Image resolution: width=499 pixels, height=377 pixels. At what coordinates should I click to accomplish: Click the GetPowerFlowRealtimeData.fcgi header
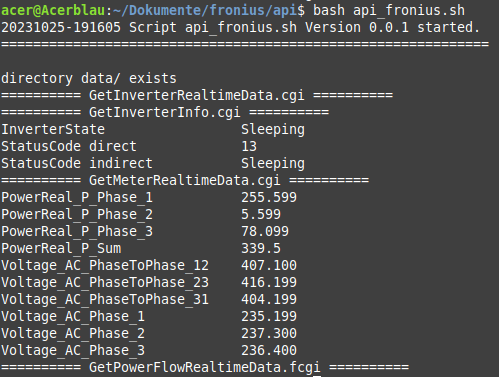point(205,368)
